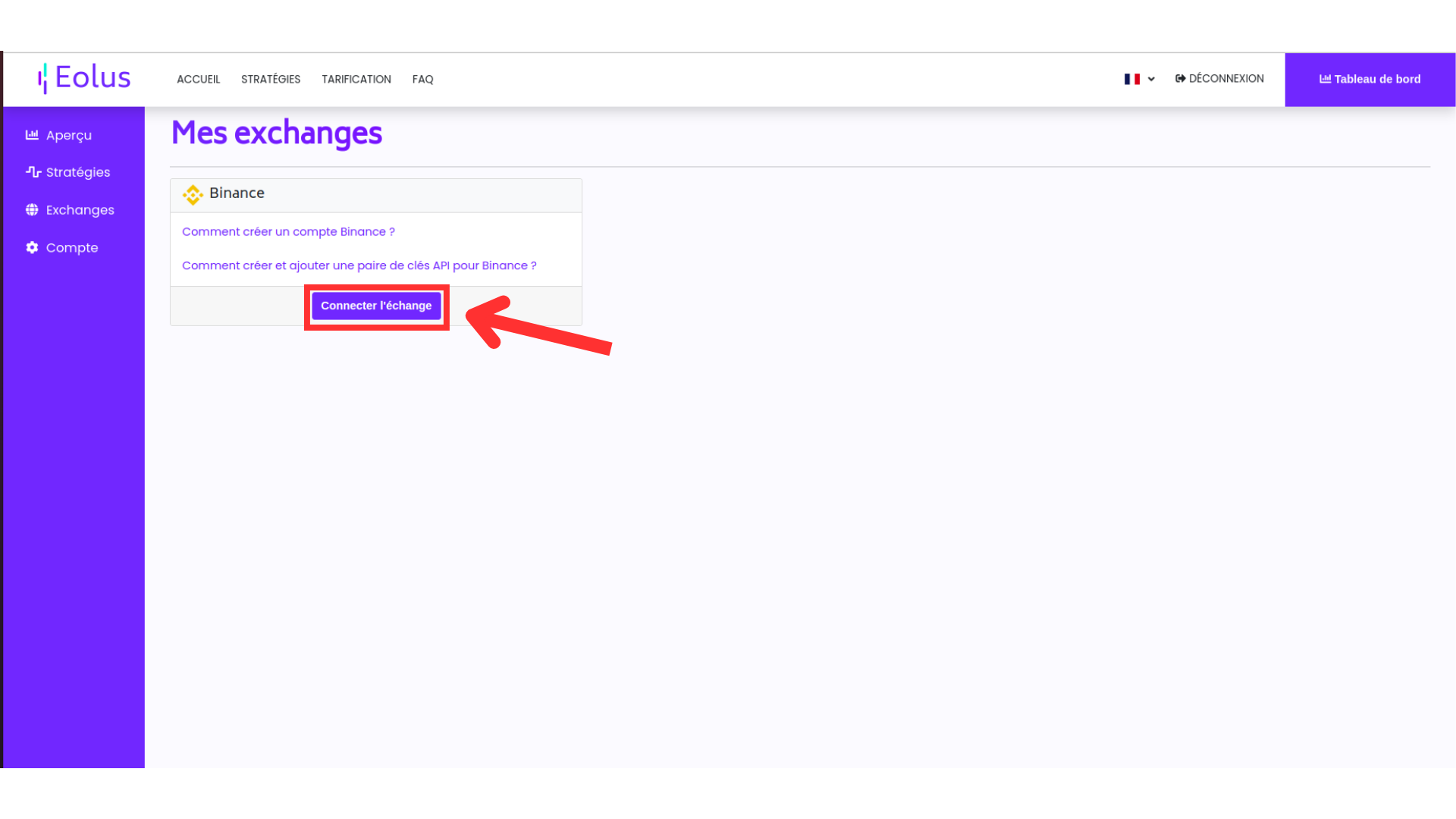
Task: Select Compte in the sidebar
Action: (72, 248)
